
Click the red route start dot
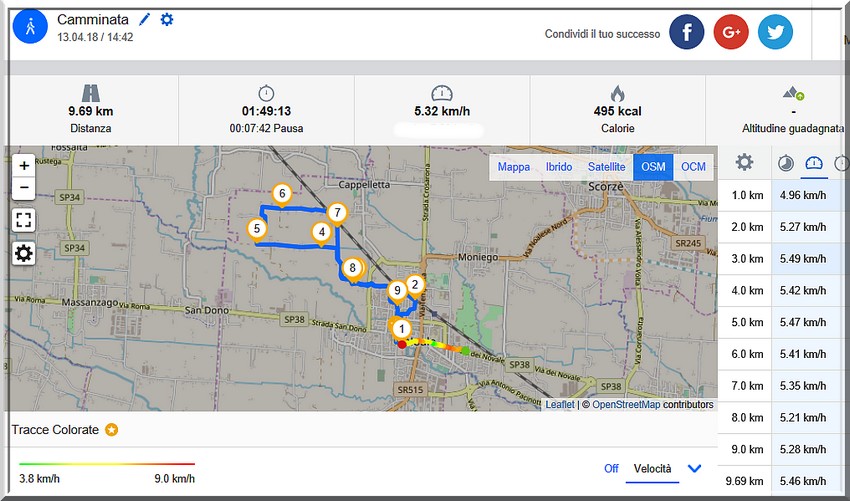pos(402,344)
